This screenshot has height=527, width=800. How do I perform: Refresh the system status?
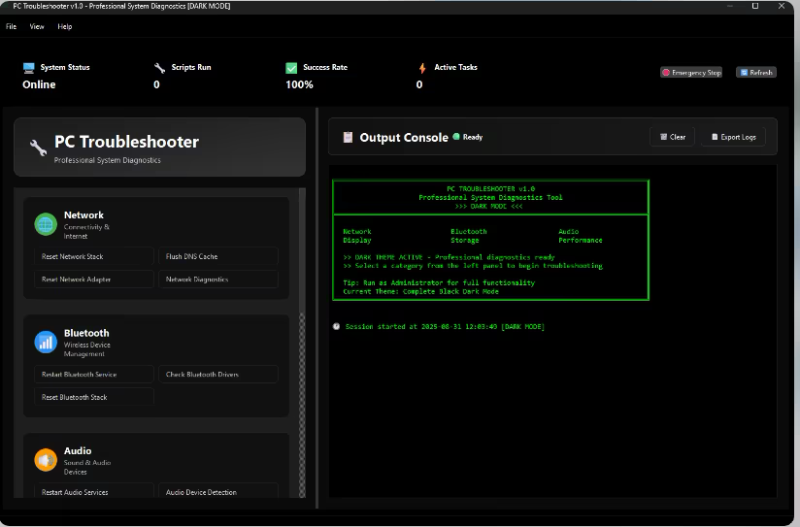tap(756, 73)
